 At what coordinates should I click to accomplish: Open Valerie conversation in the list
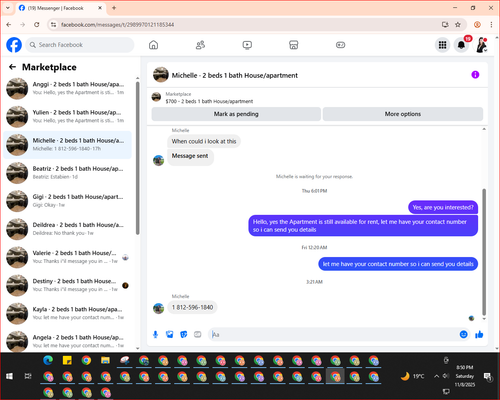68,257
